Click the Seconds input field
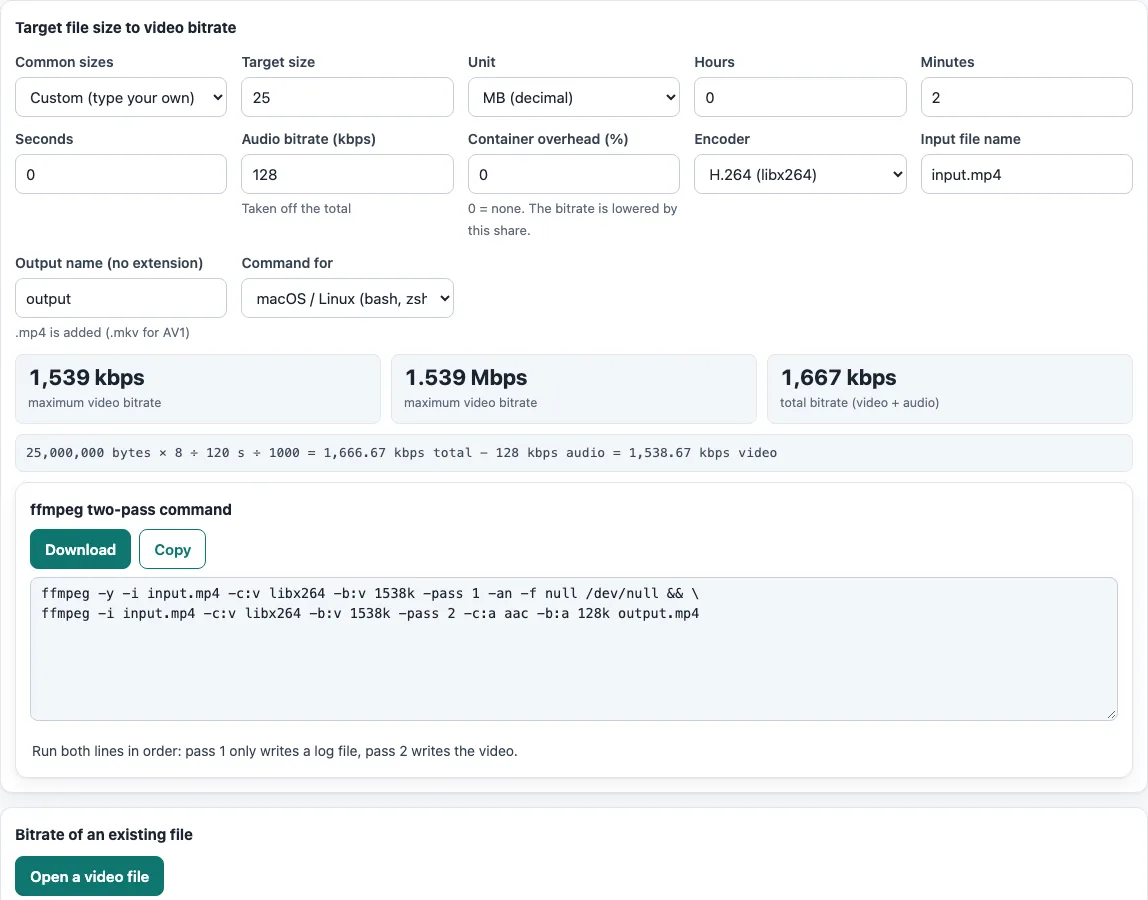The height and width of the screenshot is (900, 1148). click(x=121, y=174)
